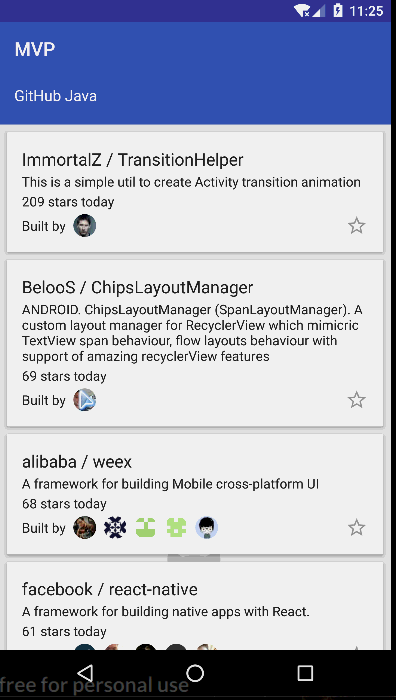Open the BelooS contributor avatar
The width and height of the screenshot is (396, 700).
click(x=84, y=400)
